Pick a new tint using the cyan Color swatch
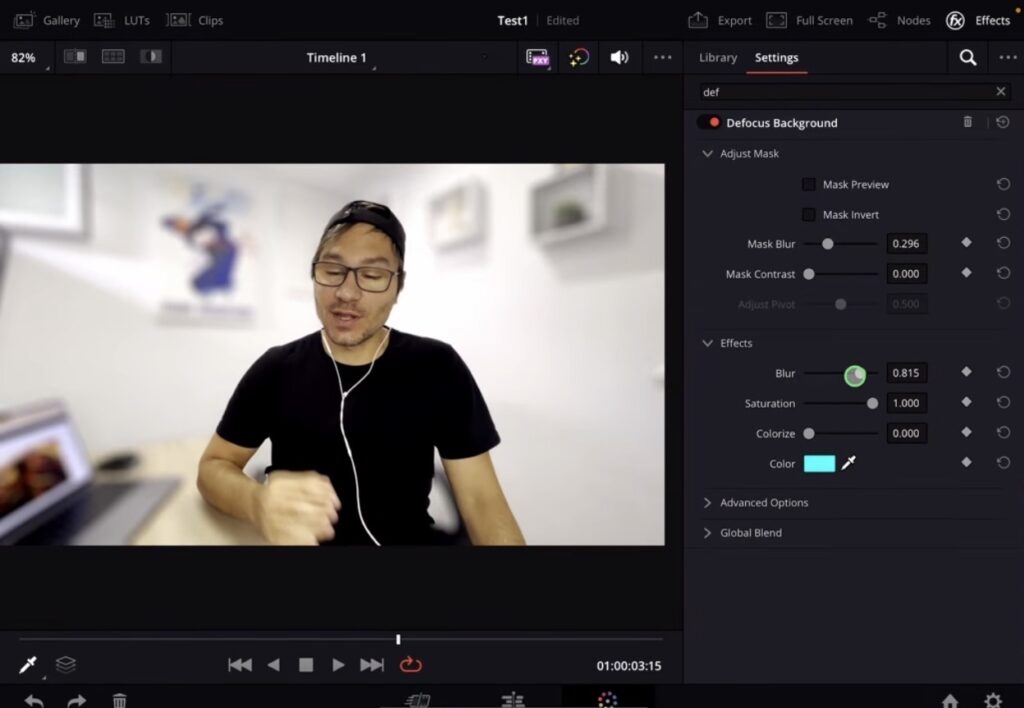The width and height of the screenshot is (1024, 708). [820, 463]
